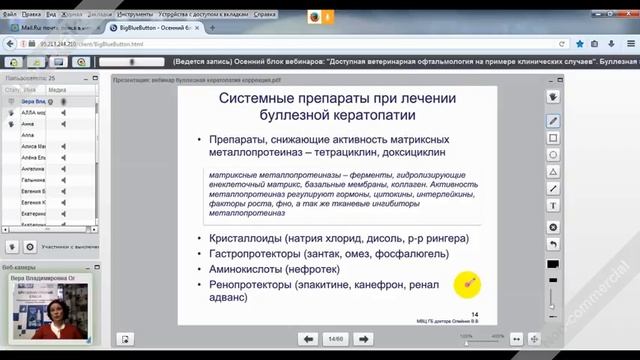Toggle Алёна user's speaker icon
640x360 pixels.
click(x=64, y=158)
